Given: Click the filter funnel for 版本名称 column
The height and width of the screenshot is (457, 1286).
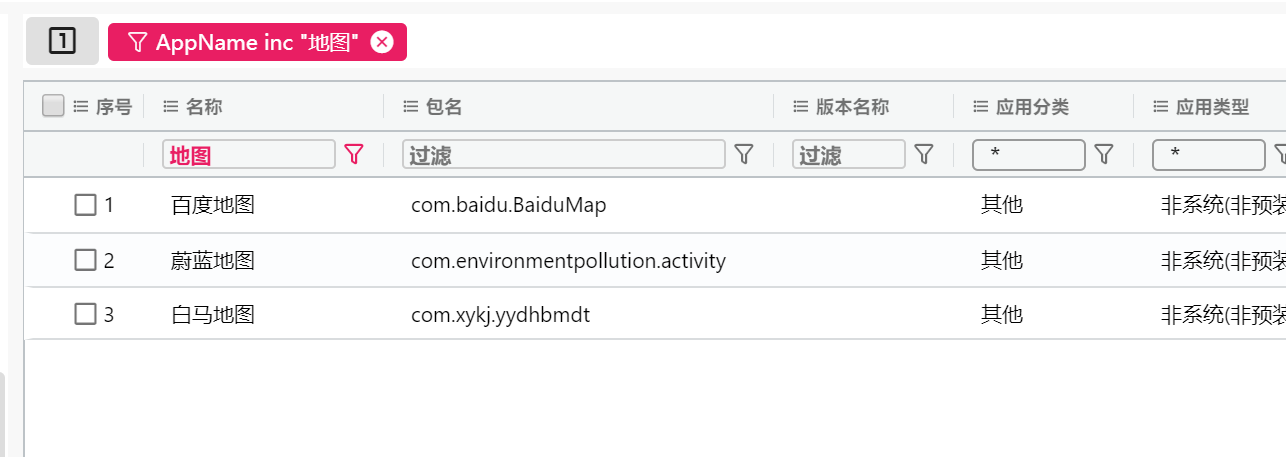Looking at the screenshot, I should (924, 154).
